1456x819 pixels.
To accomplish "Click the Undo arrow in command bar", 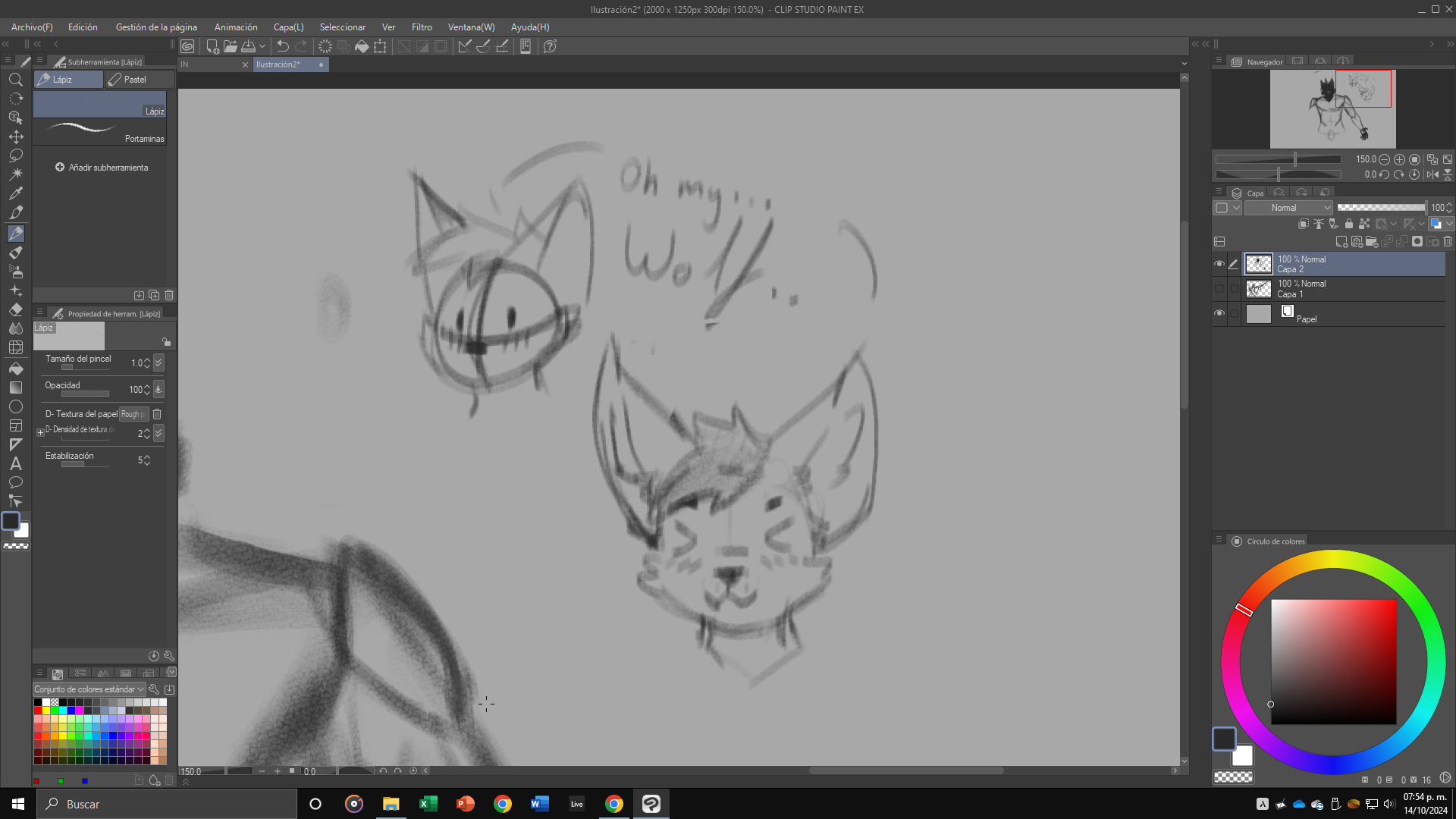I will click(282, 46).
